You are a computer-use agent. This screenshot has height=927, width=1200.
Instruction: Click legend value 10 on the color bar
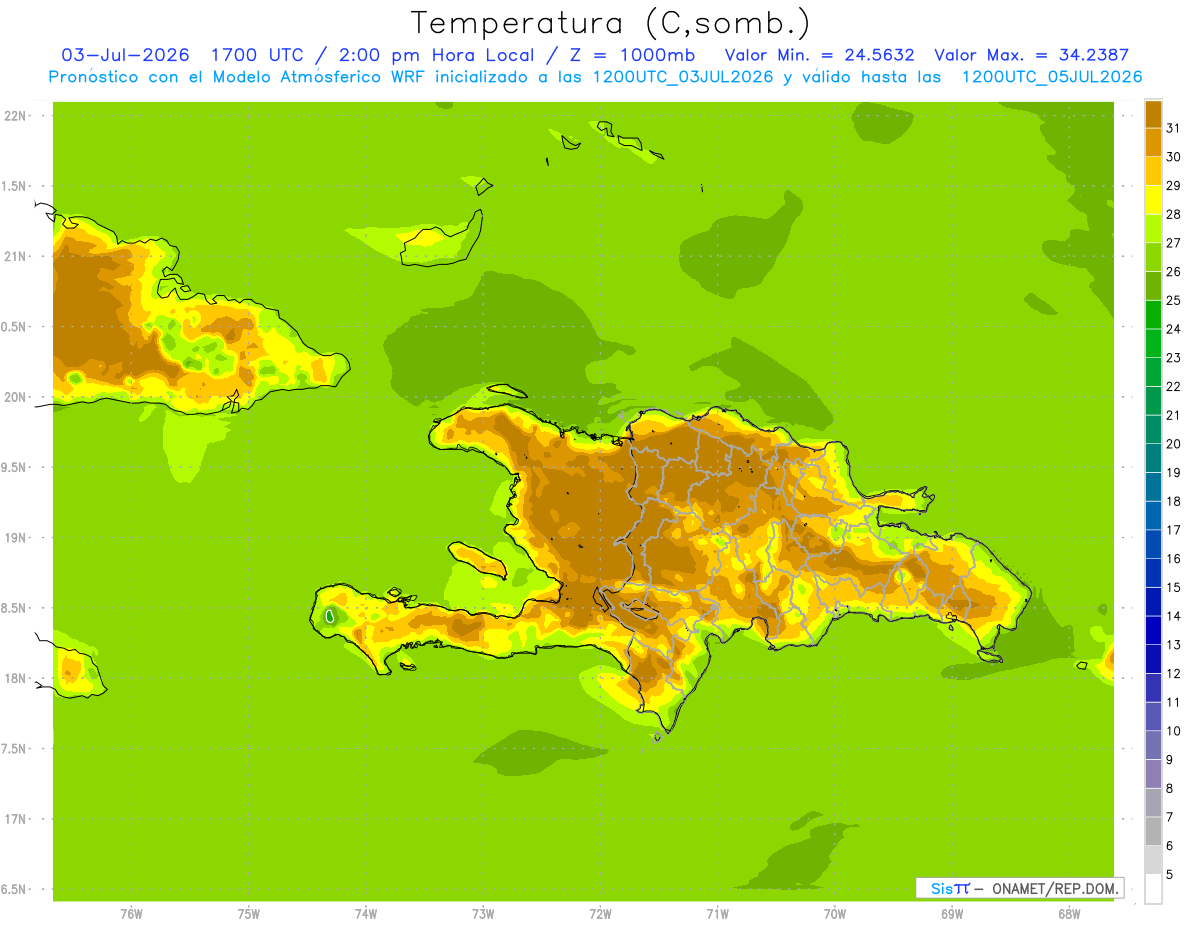tap(1173, 731)
